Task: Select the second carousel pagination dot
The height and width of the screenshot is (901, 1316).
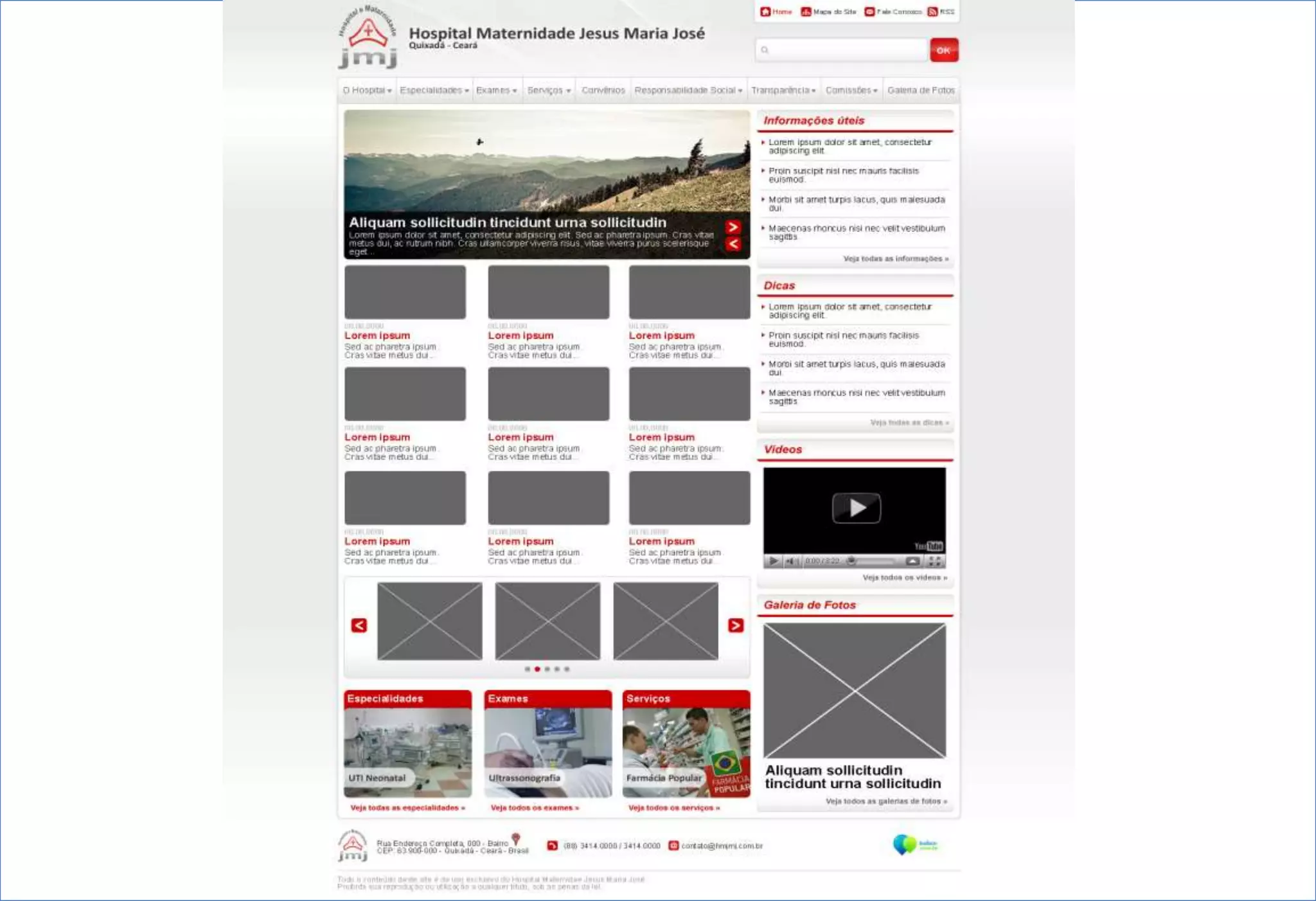Action: [537, 669]
